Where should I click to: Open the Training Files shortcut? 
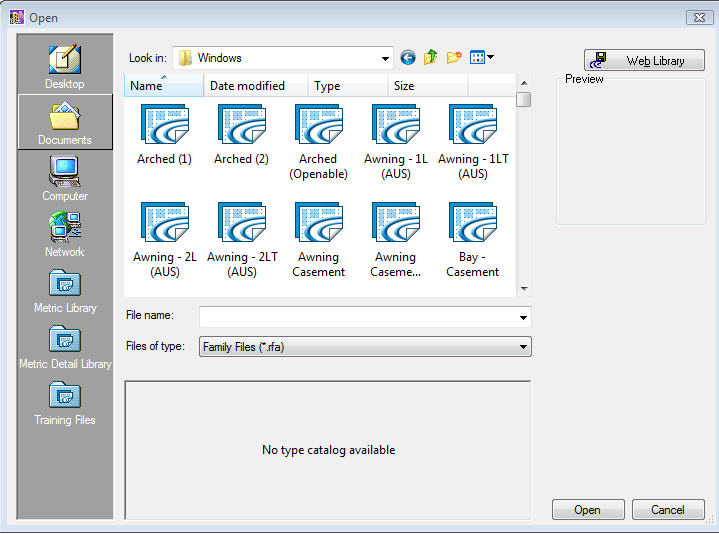pyautogui.click(x=65, y=402)
